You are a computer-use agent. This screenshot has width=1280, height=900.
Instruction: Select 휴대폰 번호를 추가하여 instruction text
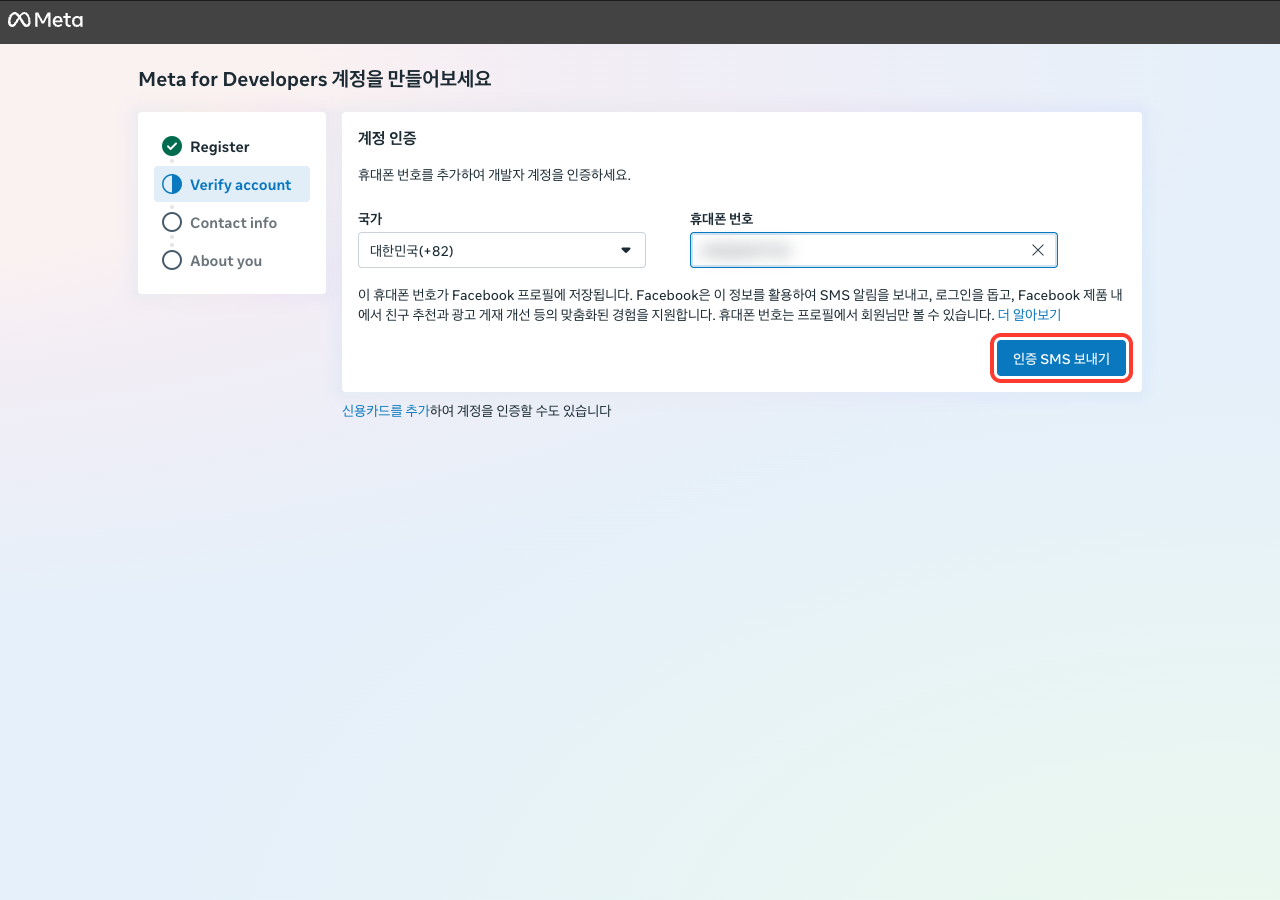pyautogui.click(x=494, y=174)
